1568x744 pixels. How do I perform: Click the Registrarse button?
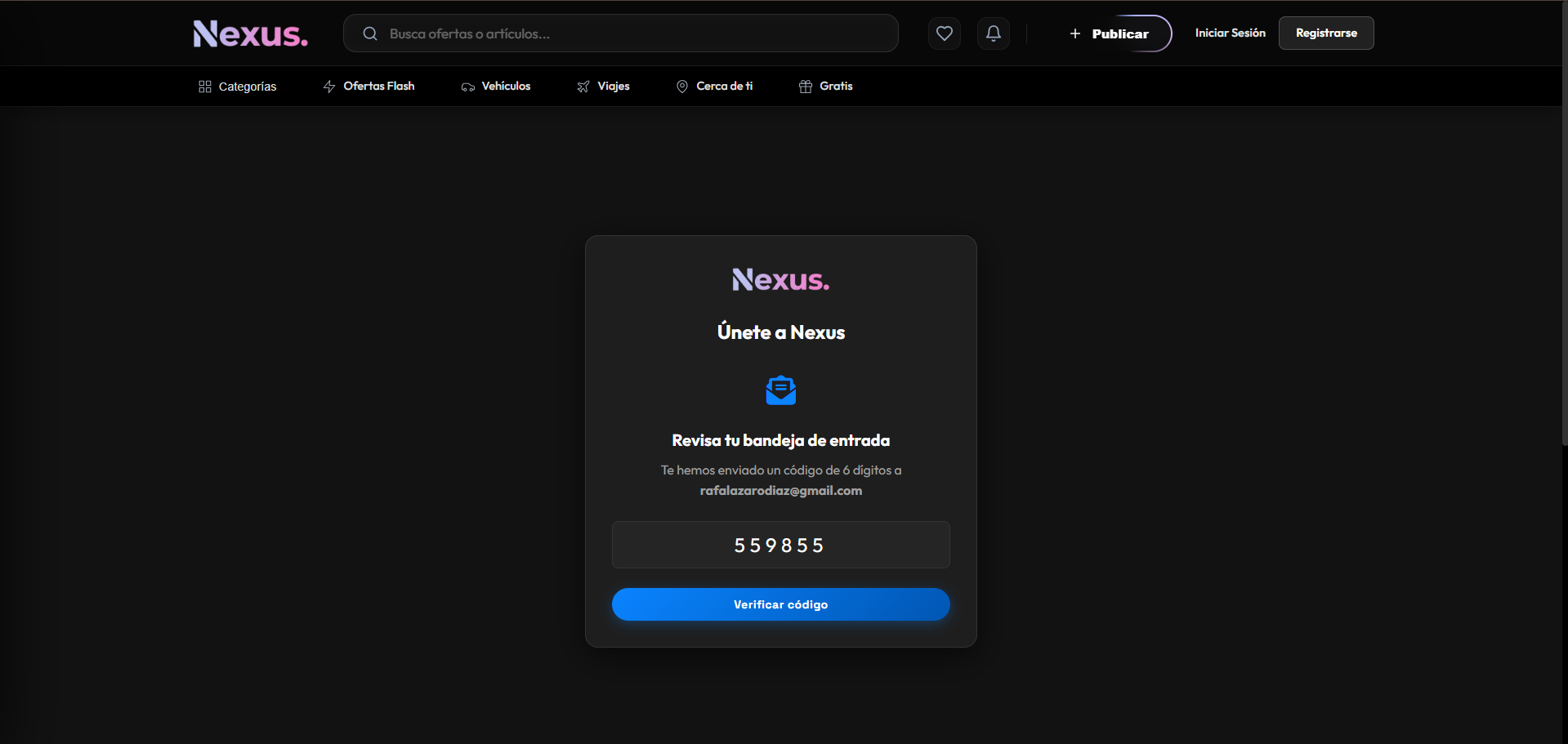coord(1326,33)
